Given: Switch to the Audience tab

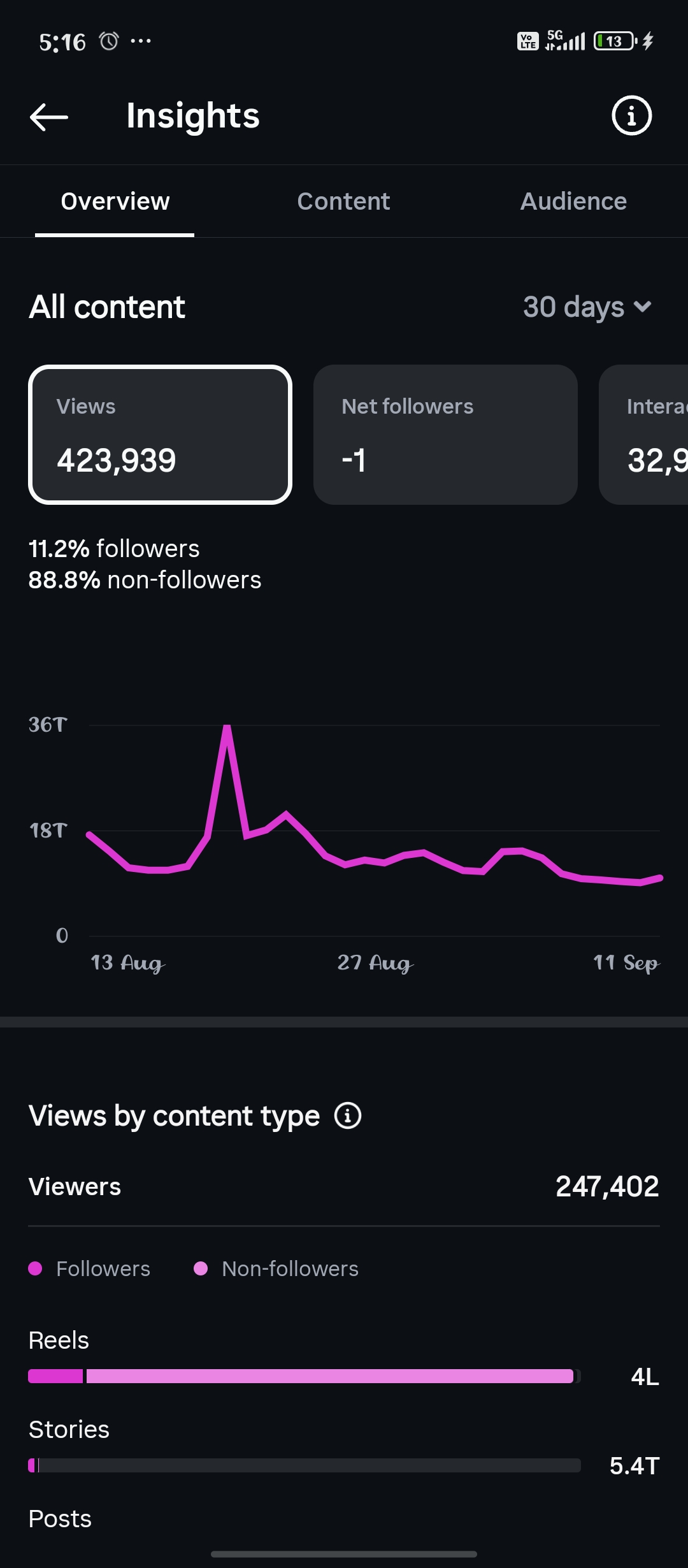Looking at the screenshot, I should [573, 201].
